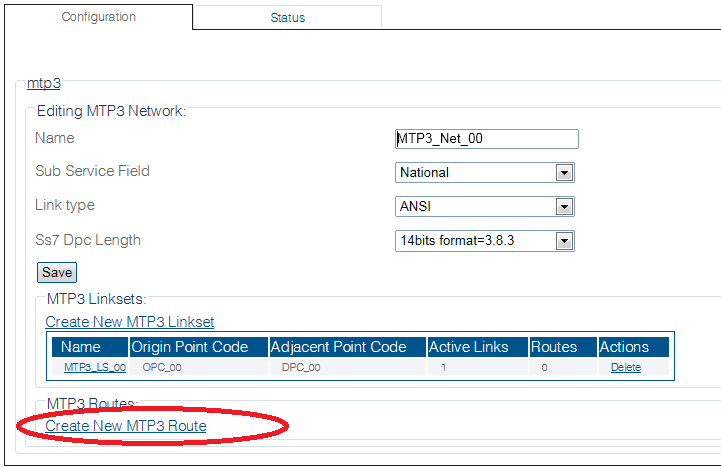Click the Routes column header
This screenshot has width=721, height=467.
tap(563, 347)
